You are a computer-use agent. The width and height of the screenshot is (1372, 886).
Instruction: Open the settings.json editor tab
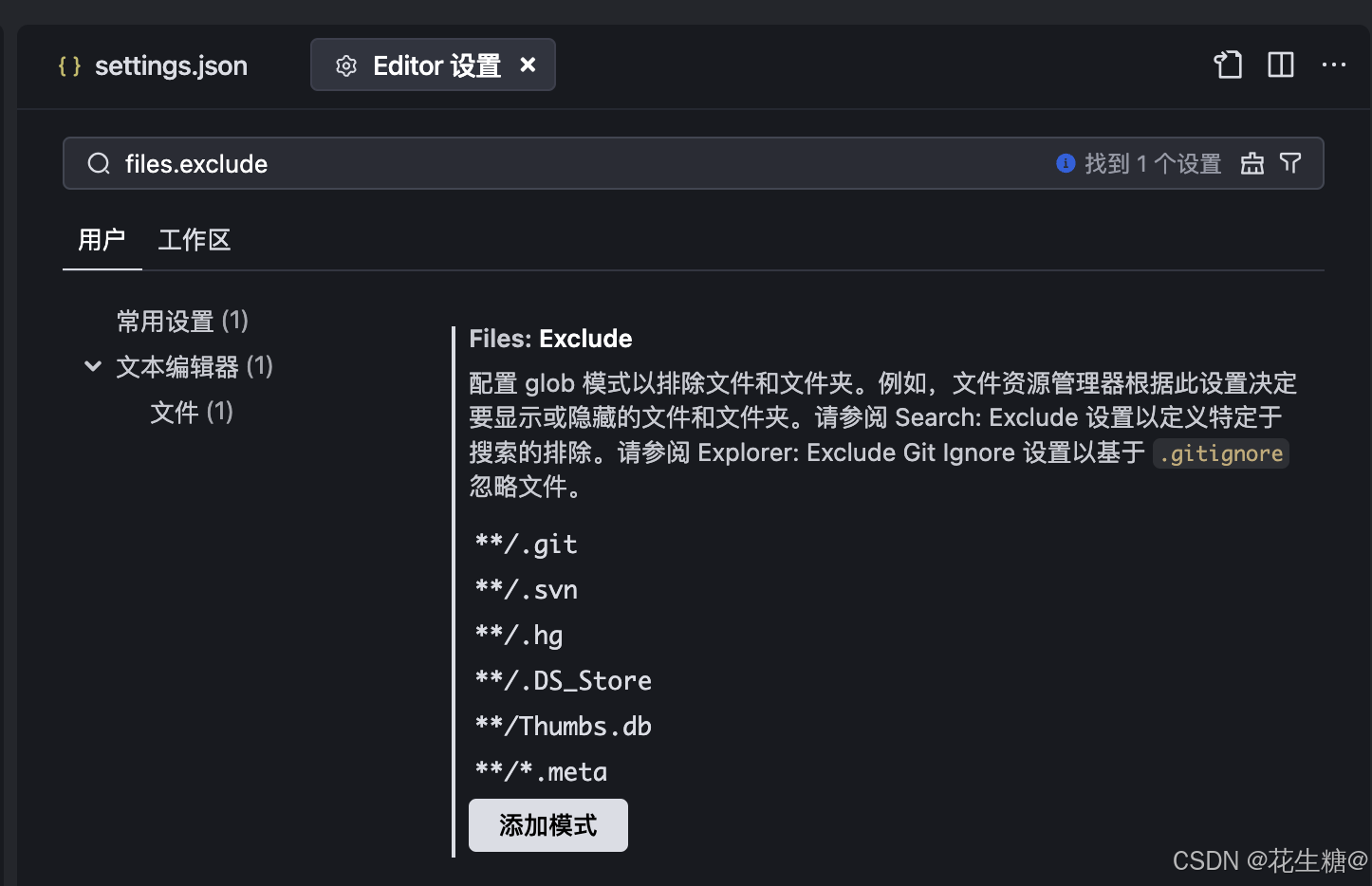click(x=171, y=65)
